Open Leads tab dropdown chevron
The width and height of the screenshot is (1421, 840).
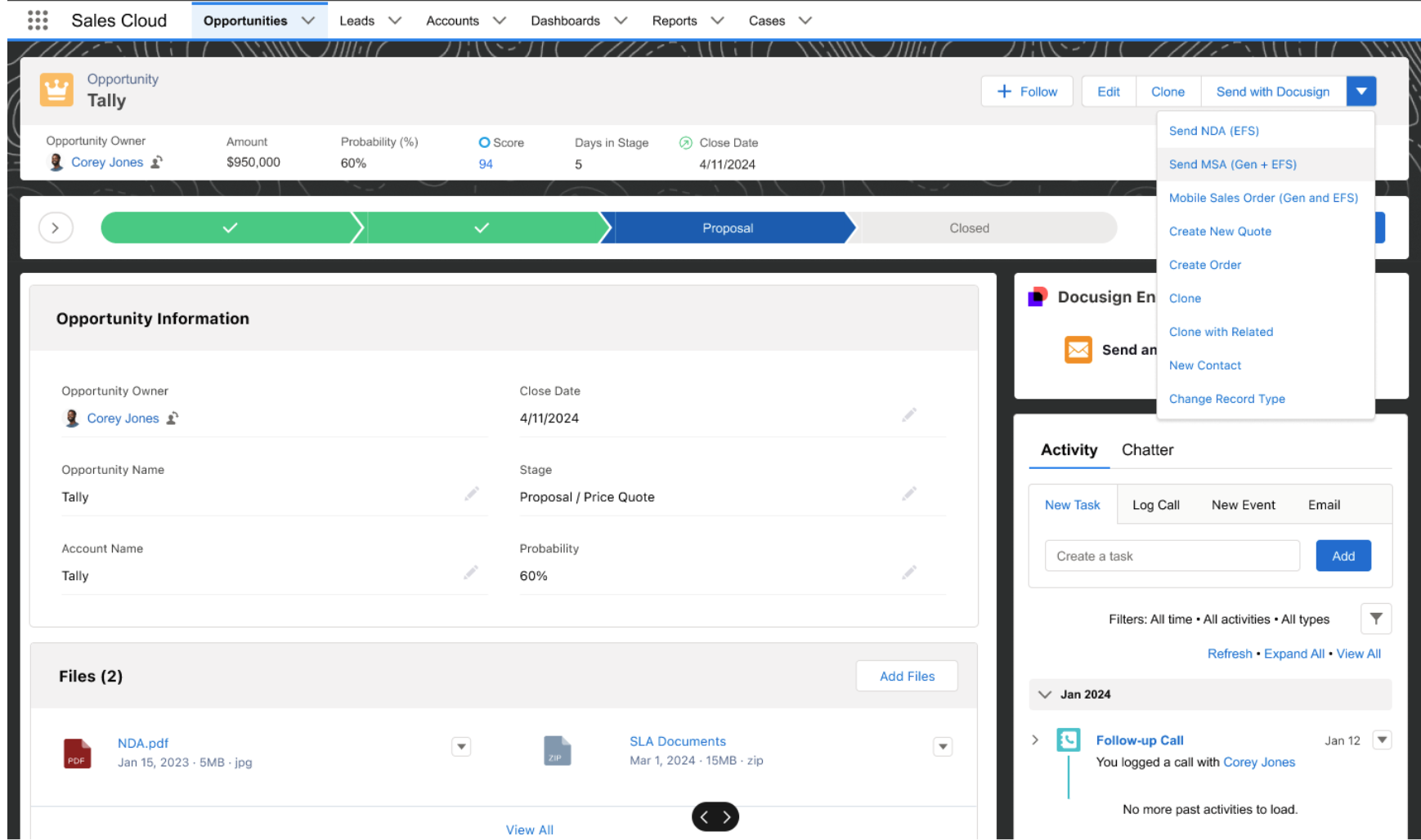point(395,20)
